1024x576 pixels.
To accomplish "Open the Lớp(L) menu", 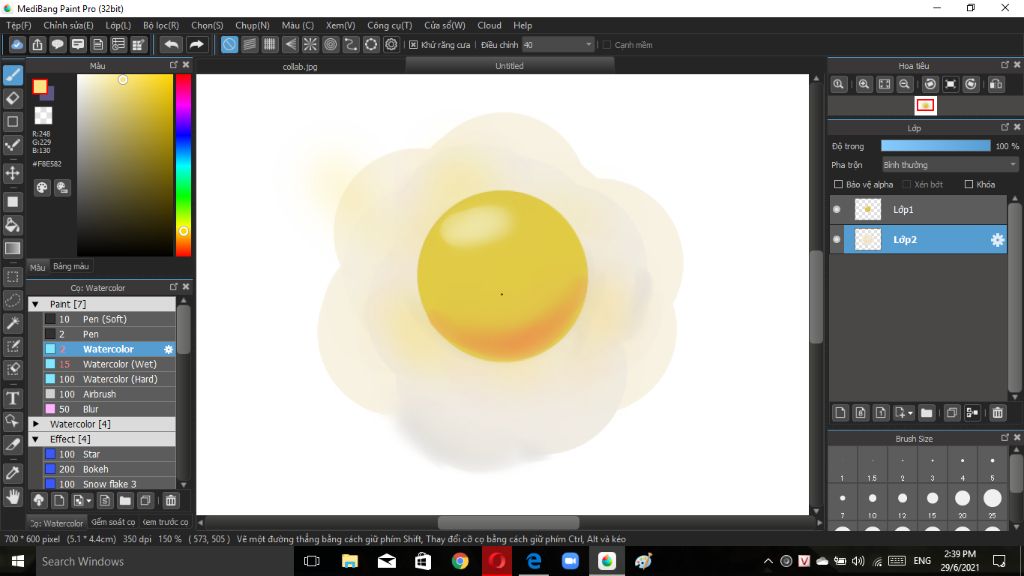I will click(118, 25).
